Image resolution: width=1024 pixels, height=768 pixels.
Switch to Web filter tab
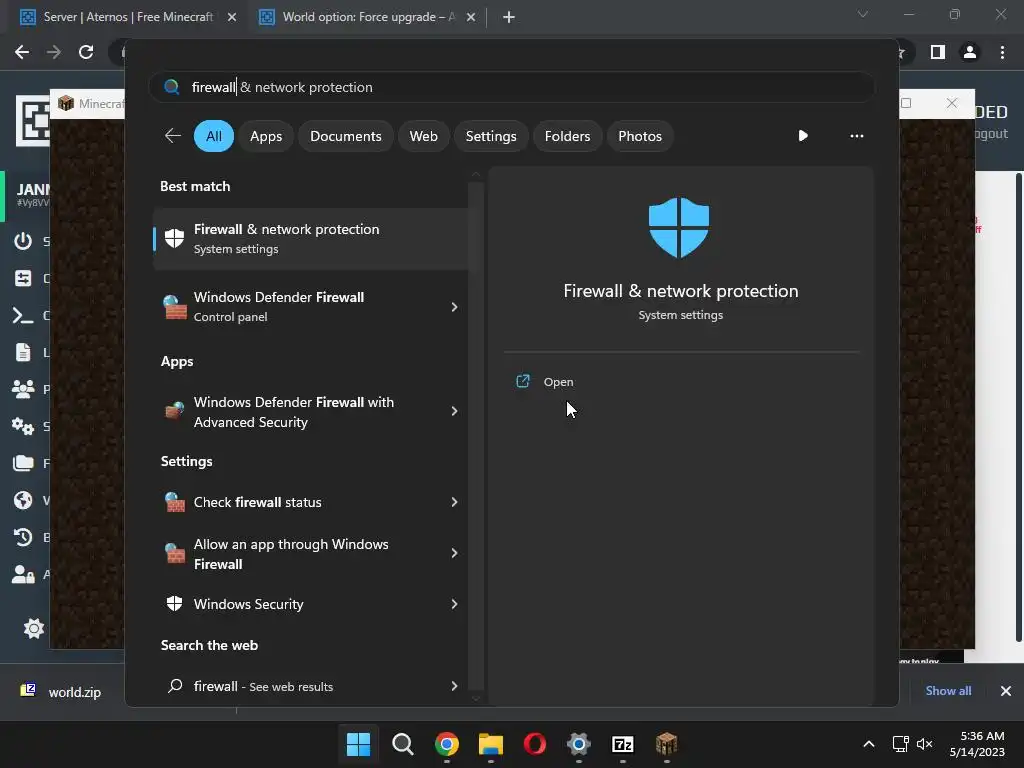click(423, 136)
